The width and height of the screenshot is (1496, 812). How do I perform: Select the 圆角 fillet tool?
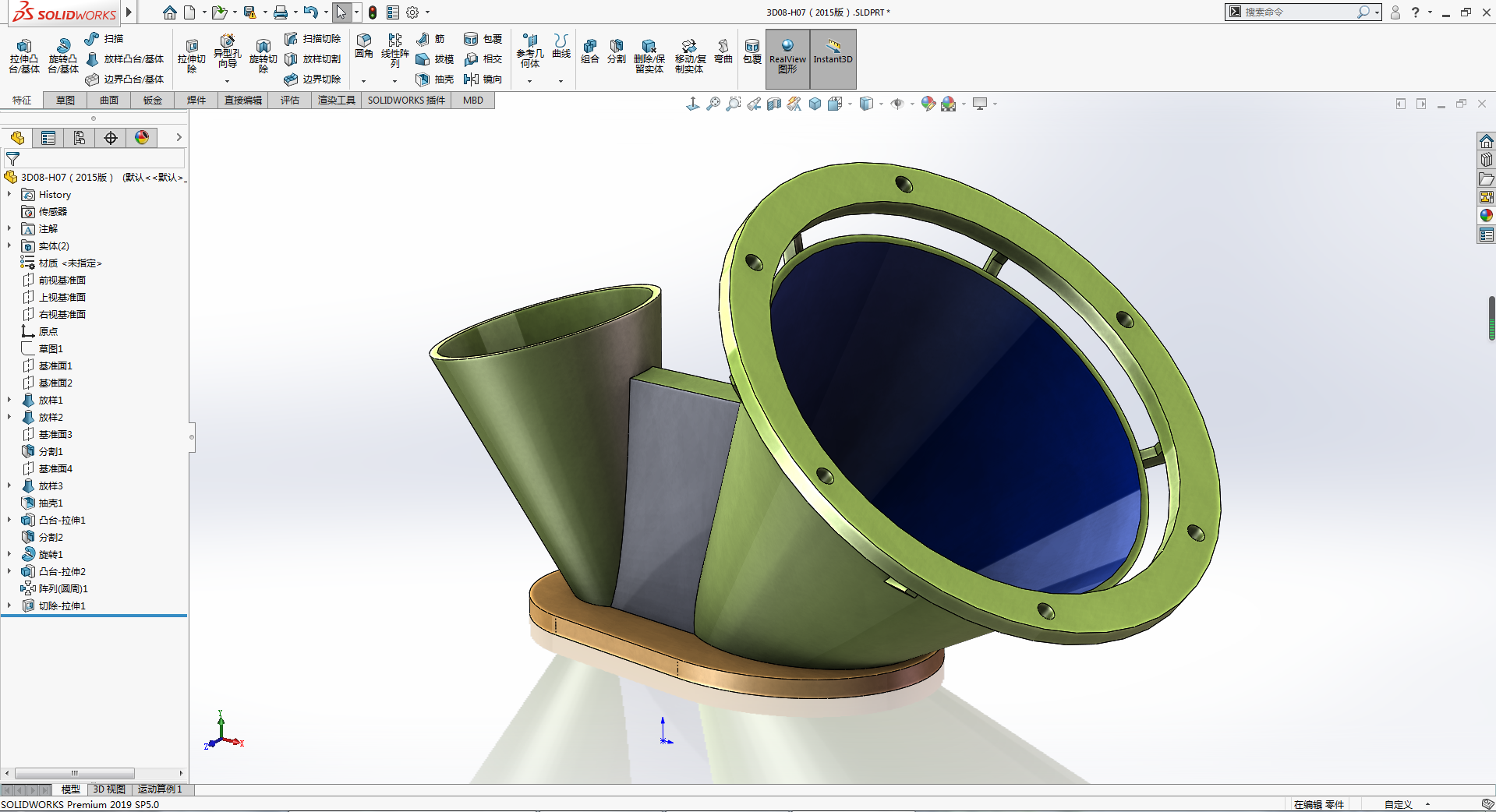click(364, 46)
